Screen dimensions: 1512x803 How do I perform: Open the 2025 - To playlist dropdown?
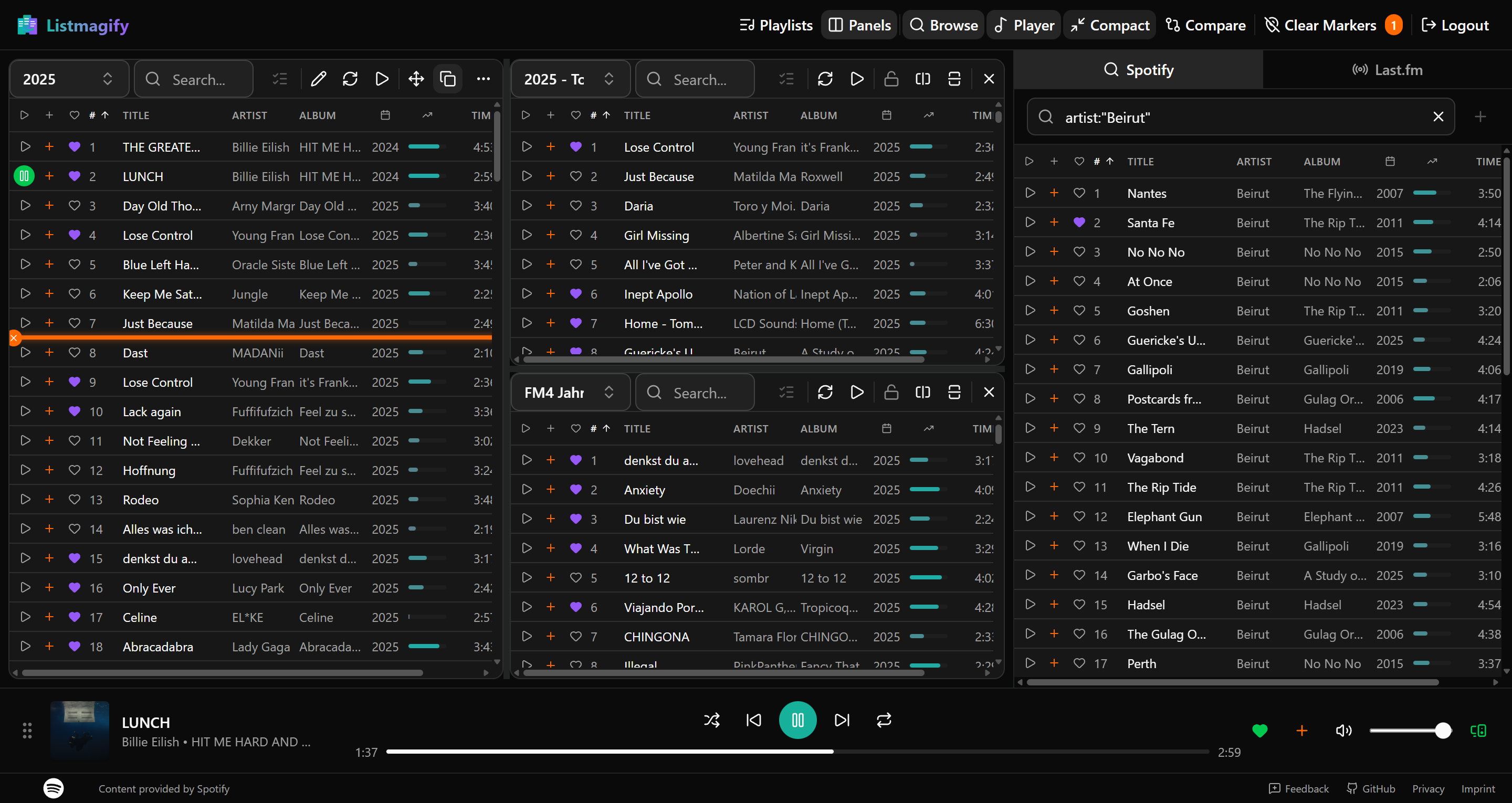(608, 79)
